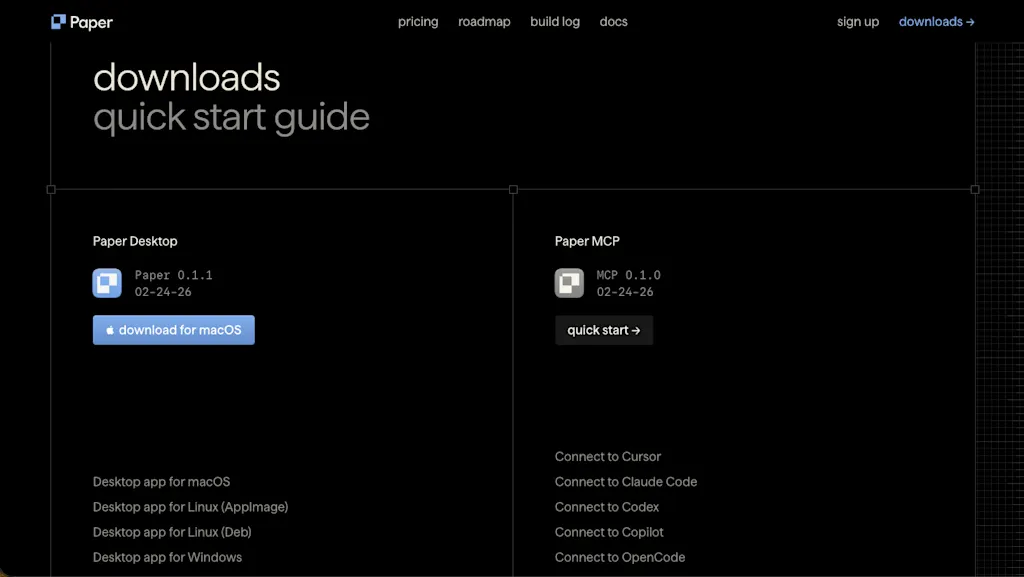Image resolution: width=1024 pixels, height=577 pixels.
Task: Click the grey Paper MCP app icon
Action: (x=569, y=283)
